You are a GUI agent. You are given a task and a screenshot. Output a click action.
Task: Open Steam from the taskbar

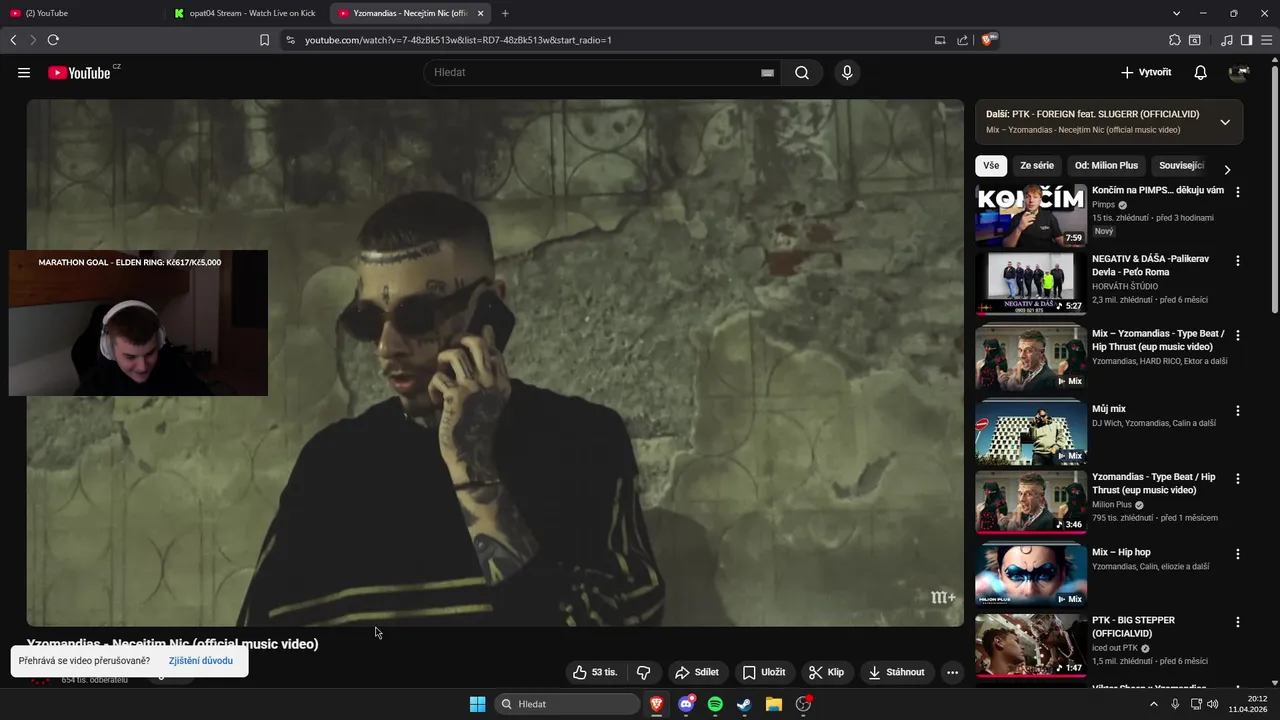click(x=744, y=704)
